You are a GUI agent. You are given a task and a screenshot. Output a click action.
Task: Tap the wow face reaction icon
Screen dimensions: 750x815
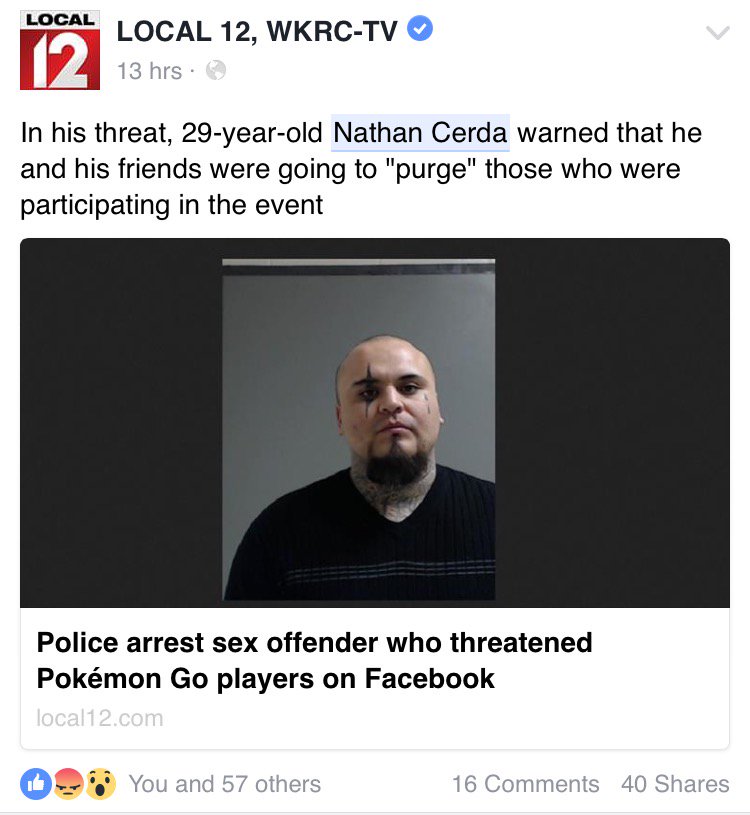100,784
